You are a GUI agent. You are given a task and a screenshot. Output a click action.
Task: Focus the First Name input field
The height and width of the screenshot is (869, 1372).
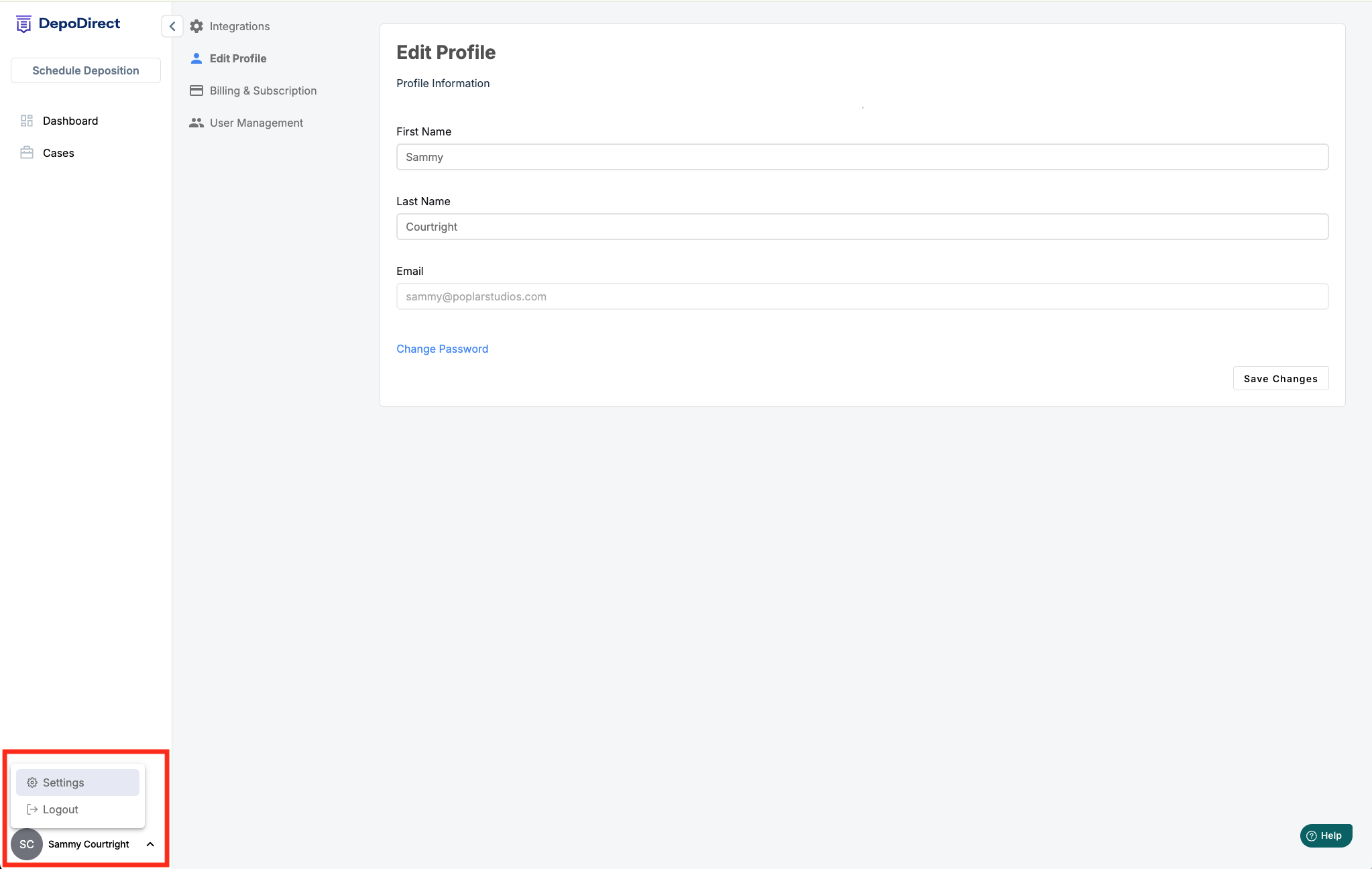pyautogui.click(x=862, y=157)
